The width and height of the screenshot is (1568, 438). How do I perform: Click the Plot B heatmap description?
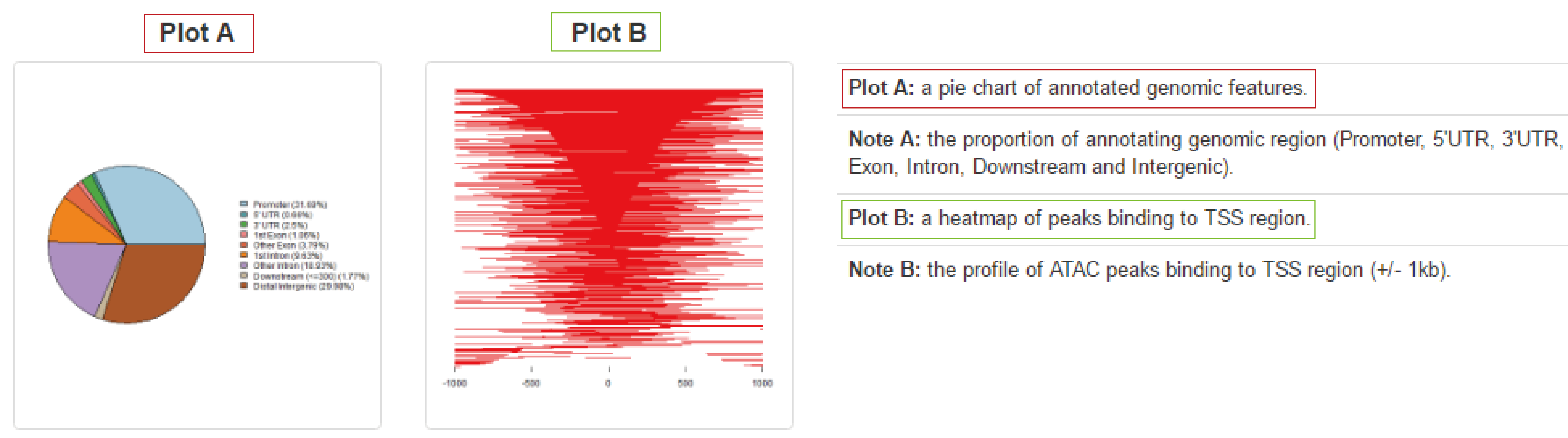pyautogui.click(x=1078, y=219)
